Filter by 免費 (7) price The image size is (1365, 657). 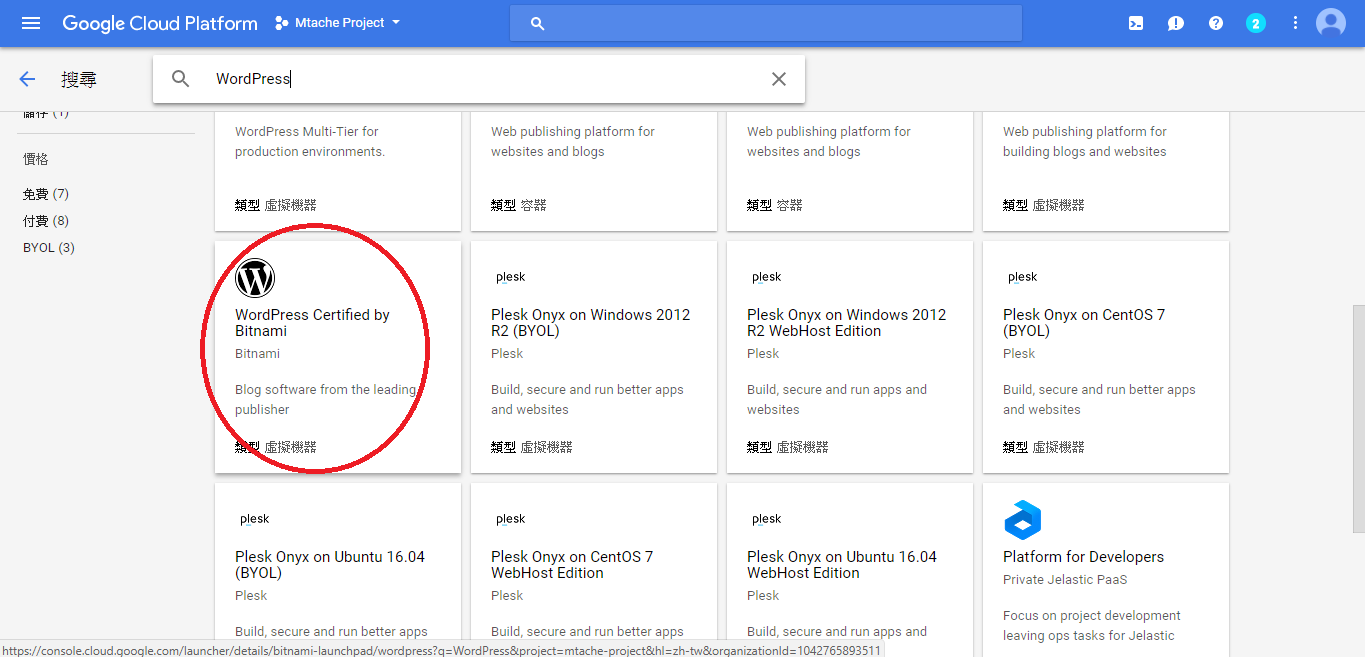(x=46, y=194)
